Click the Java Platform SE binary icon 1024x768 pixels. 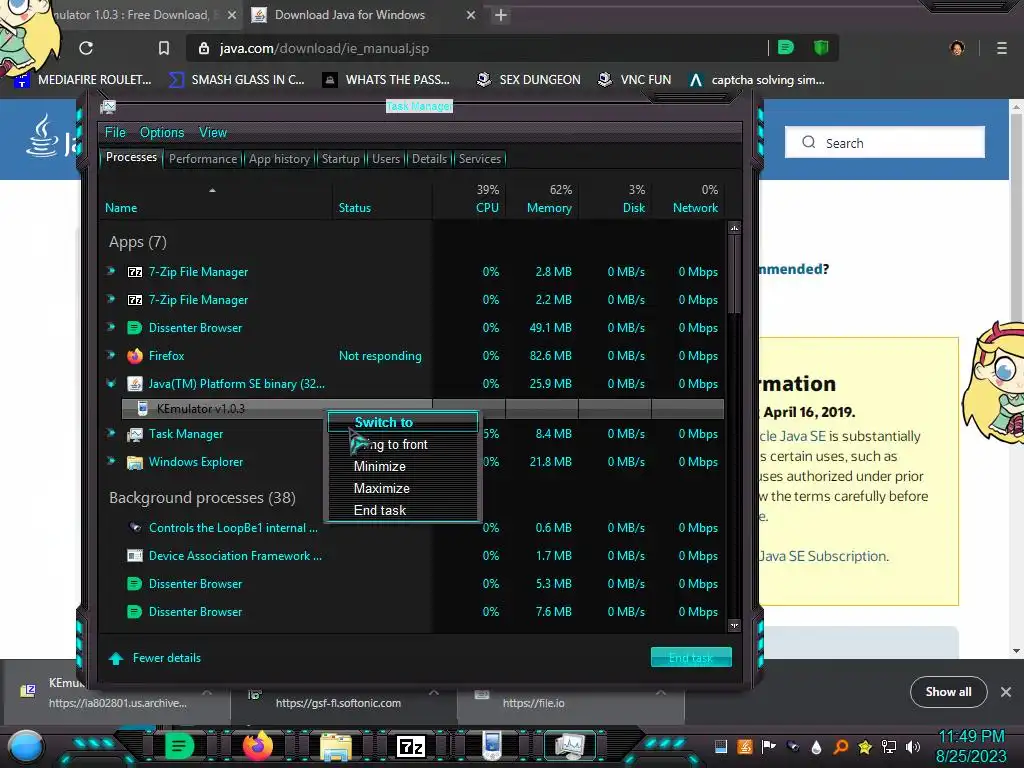tap(135, 384)
